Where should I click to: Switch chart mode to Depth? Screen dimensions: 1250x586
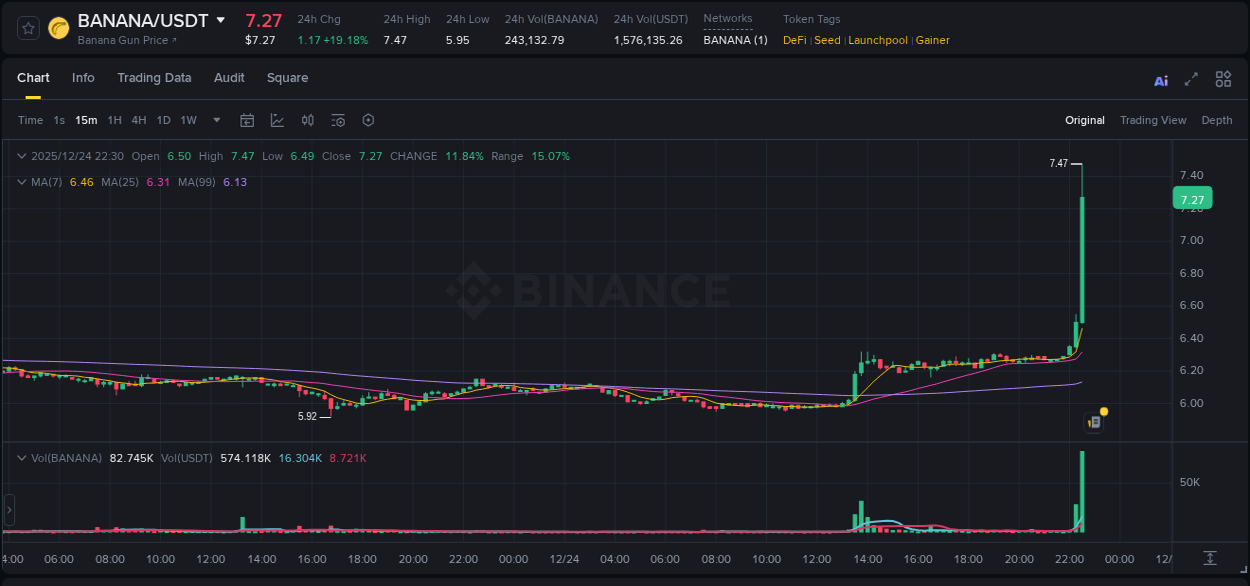point(1216,120)
